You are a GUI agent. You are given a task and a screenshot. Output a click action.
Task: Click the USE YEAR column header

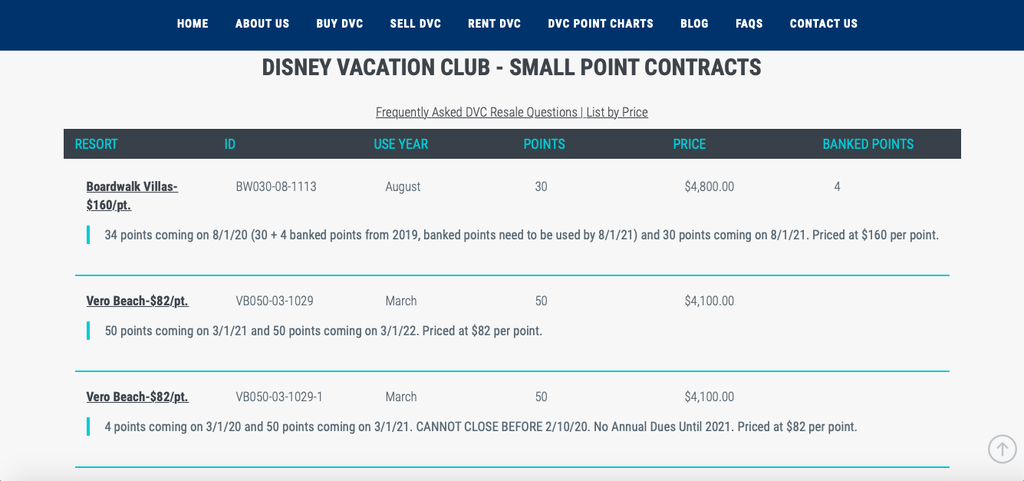[x=401, y=144]
